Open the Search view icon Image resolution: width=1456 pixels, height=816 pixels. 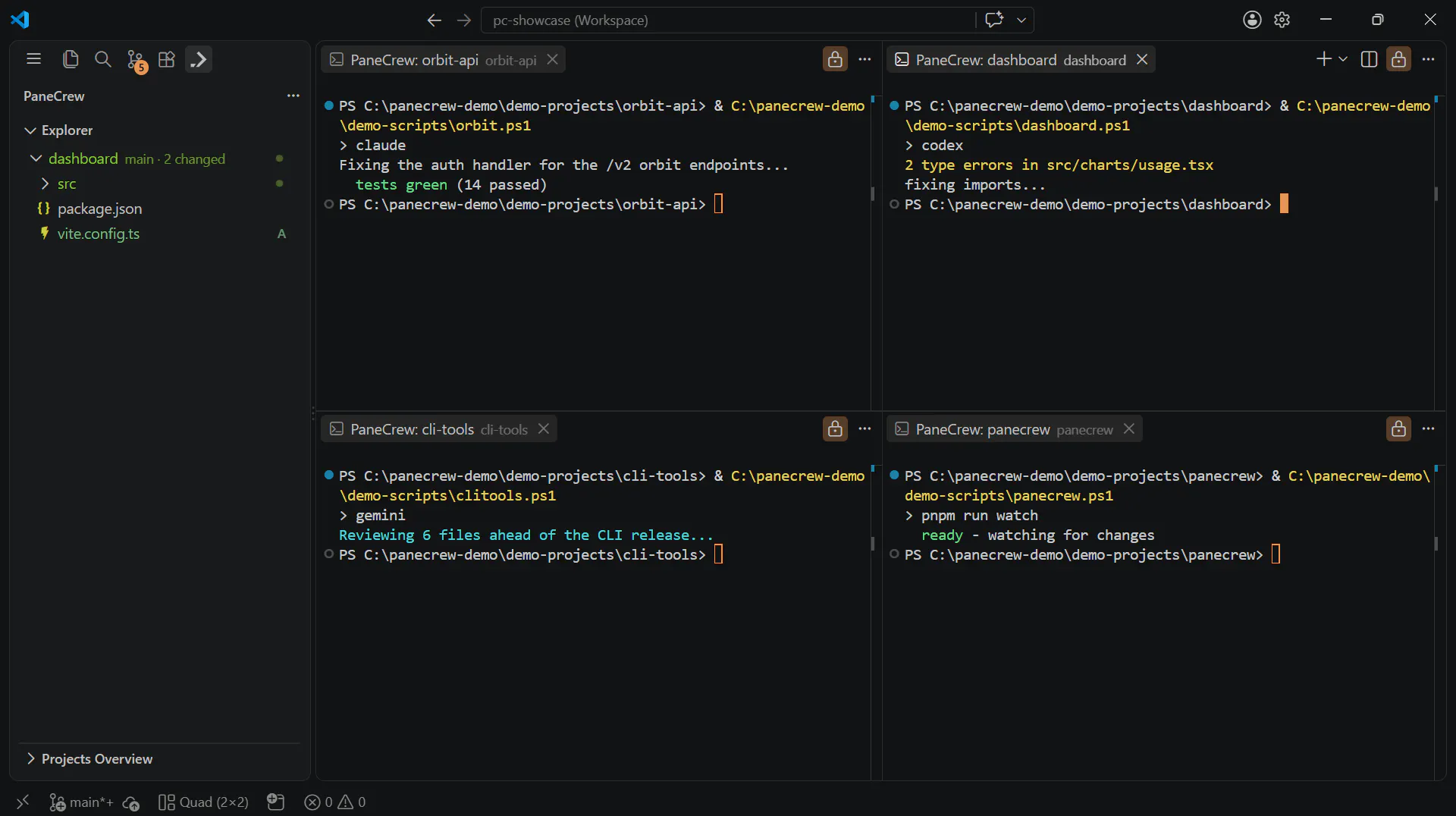(102, 59)
